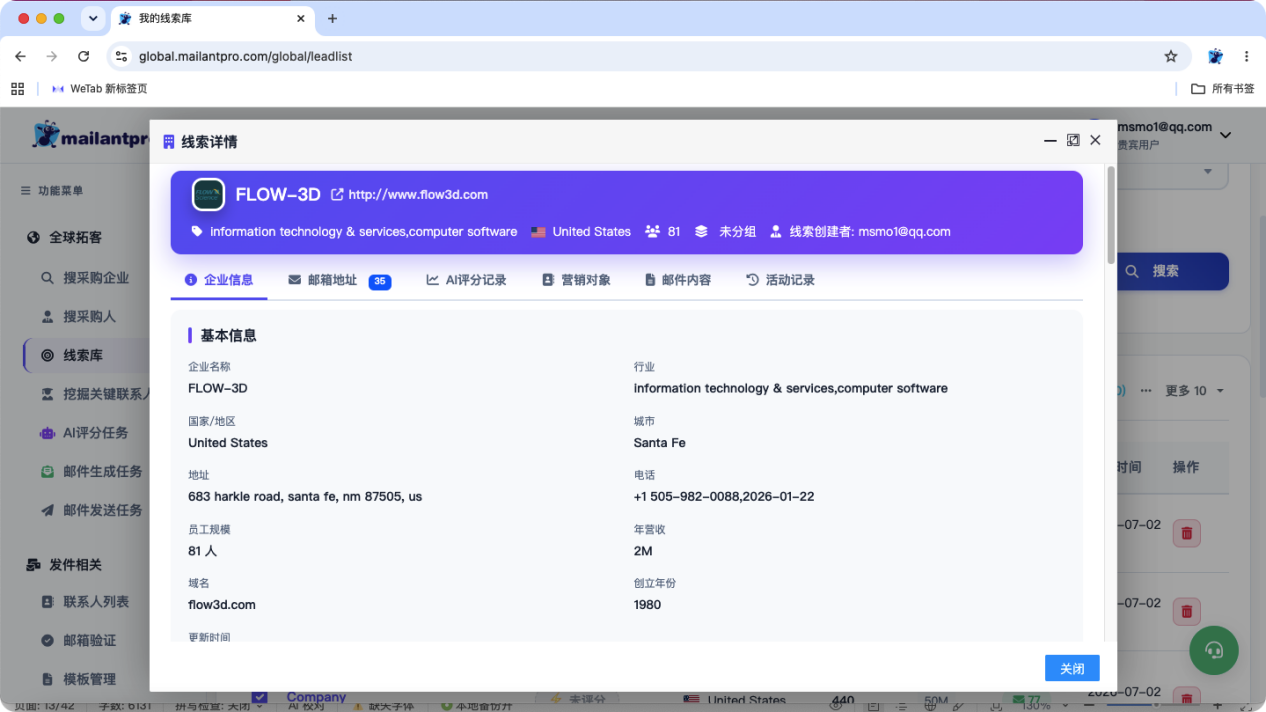Click the FLOW-3D company logo thumbnail
The height and width of the screenshot is (712, 1266).
pyautogui.click(x=208, y=194)
